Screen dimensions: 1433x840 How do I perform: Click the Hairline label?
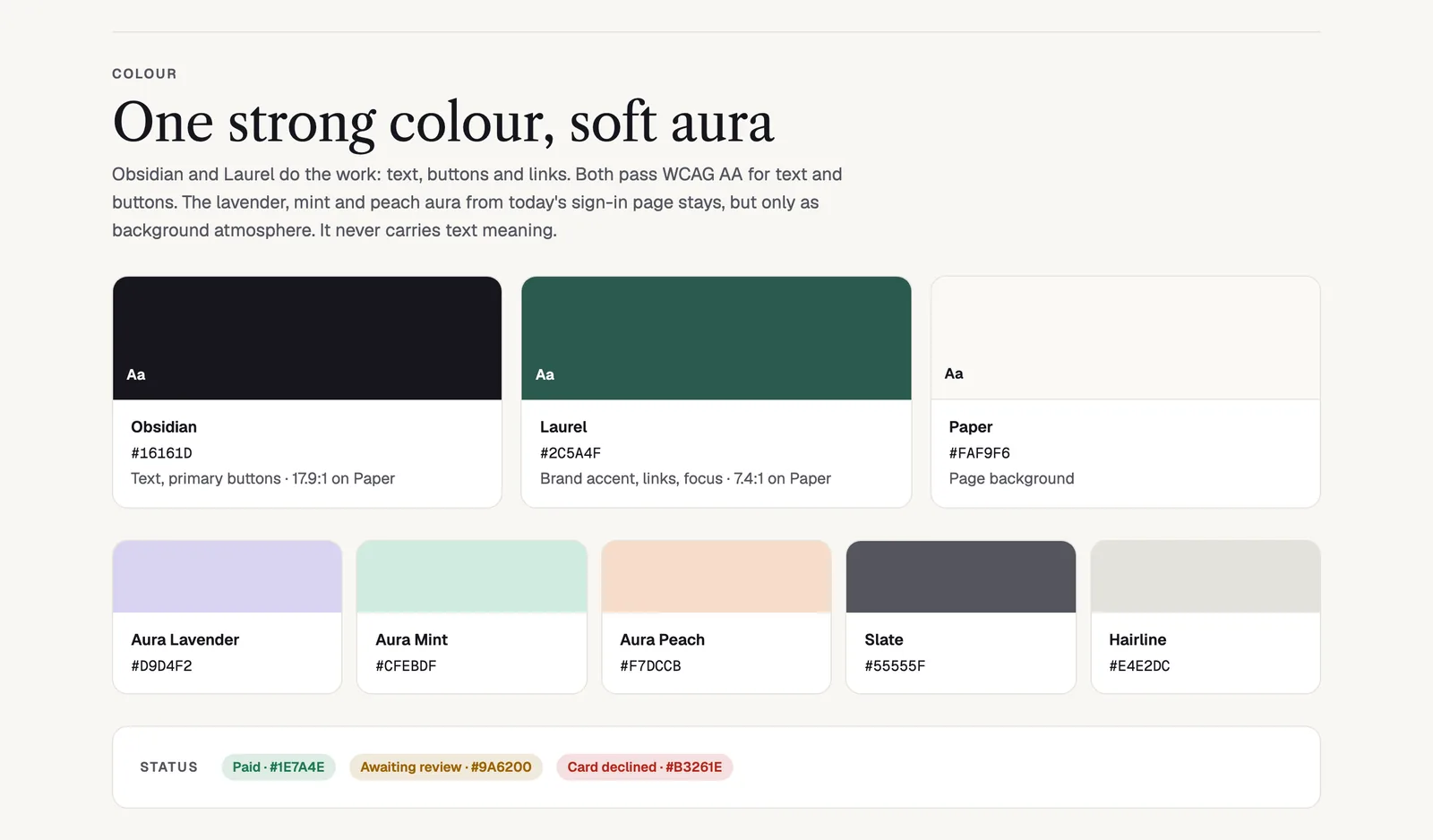click(1137, 639)
